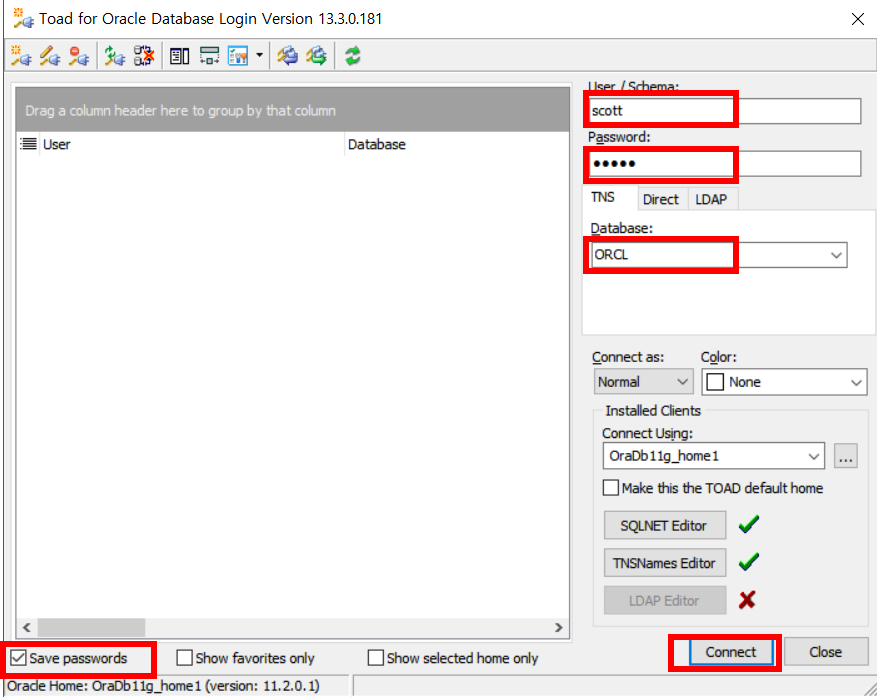Click the Oracle Home: OraDb11g_home1 status text
Viewport: 877px width, 697px height.
pos(163,686)
